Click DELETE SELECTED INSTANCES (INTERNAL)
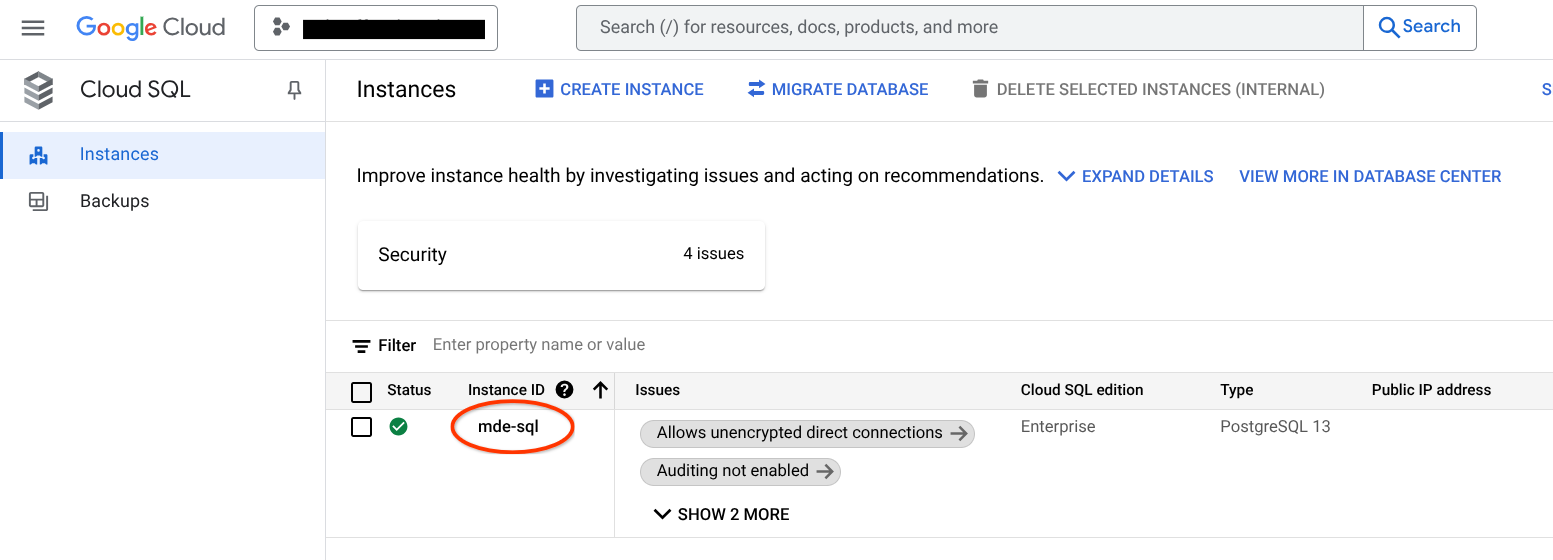 [1148, 90]
